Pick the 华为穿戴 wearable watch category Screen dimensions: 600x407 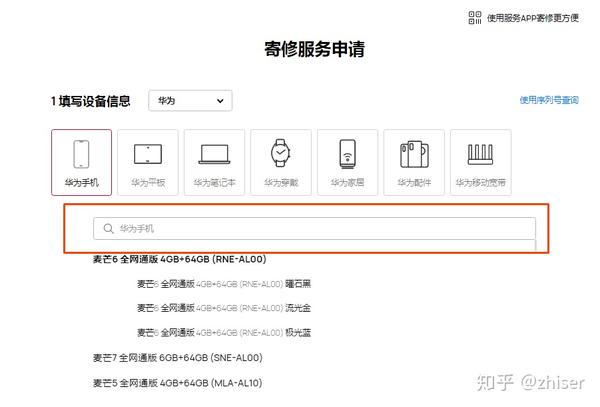[281, 162]
